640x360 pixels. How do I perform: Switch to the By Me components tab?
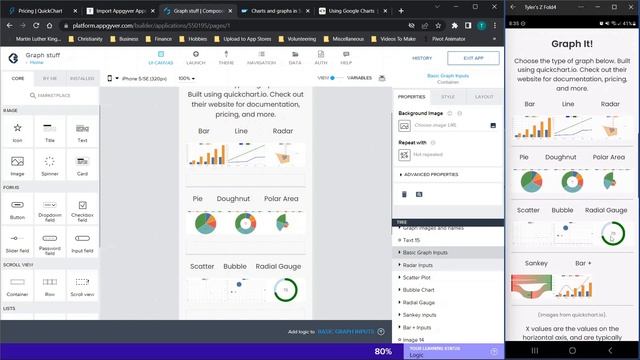coord(50,78)
